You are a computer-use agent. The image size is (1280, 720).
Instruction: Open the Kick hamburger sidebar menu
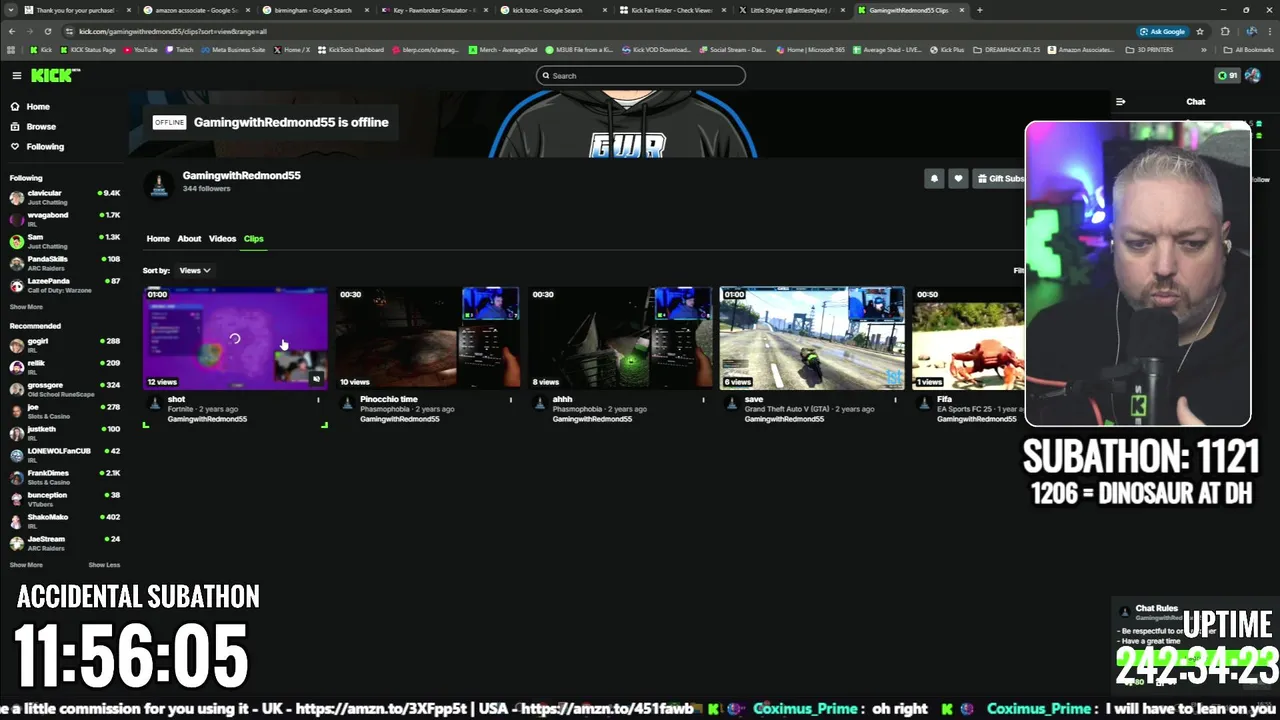16,76
